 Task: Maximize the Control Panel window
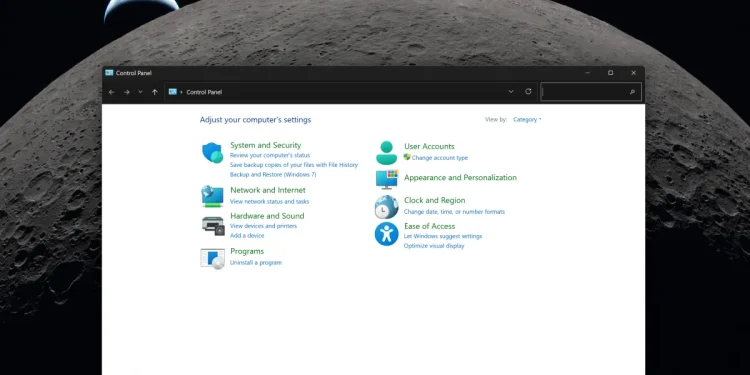[x=610, y=73]
